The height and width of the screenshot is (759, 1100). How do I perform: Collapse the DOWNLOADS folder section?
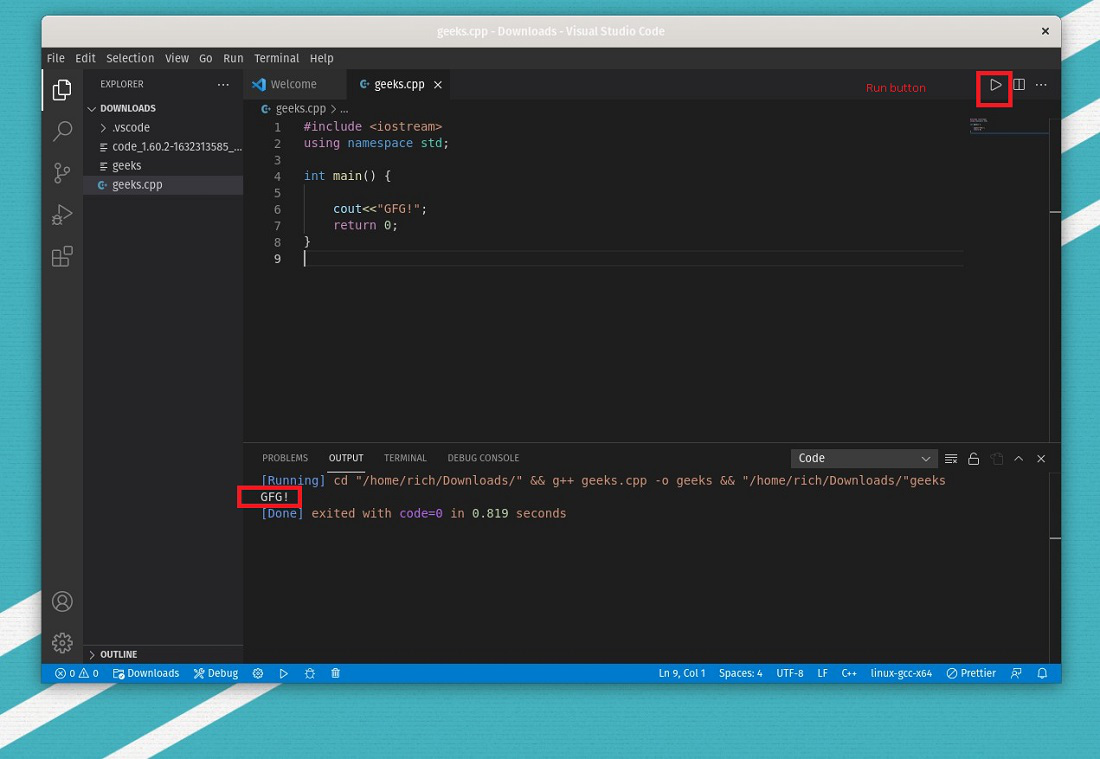163,109
